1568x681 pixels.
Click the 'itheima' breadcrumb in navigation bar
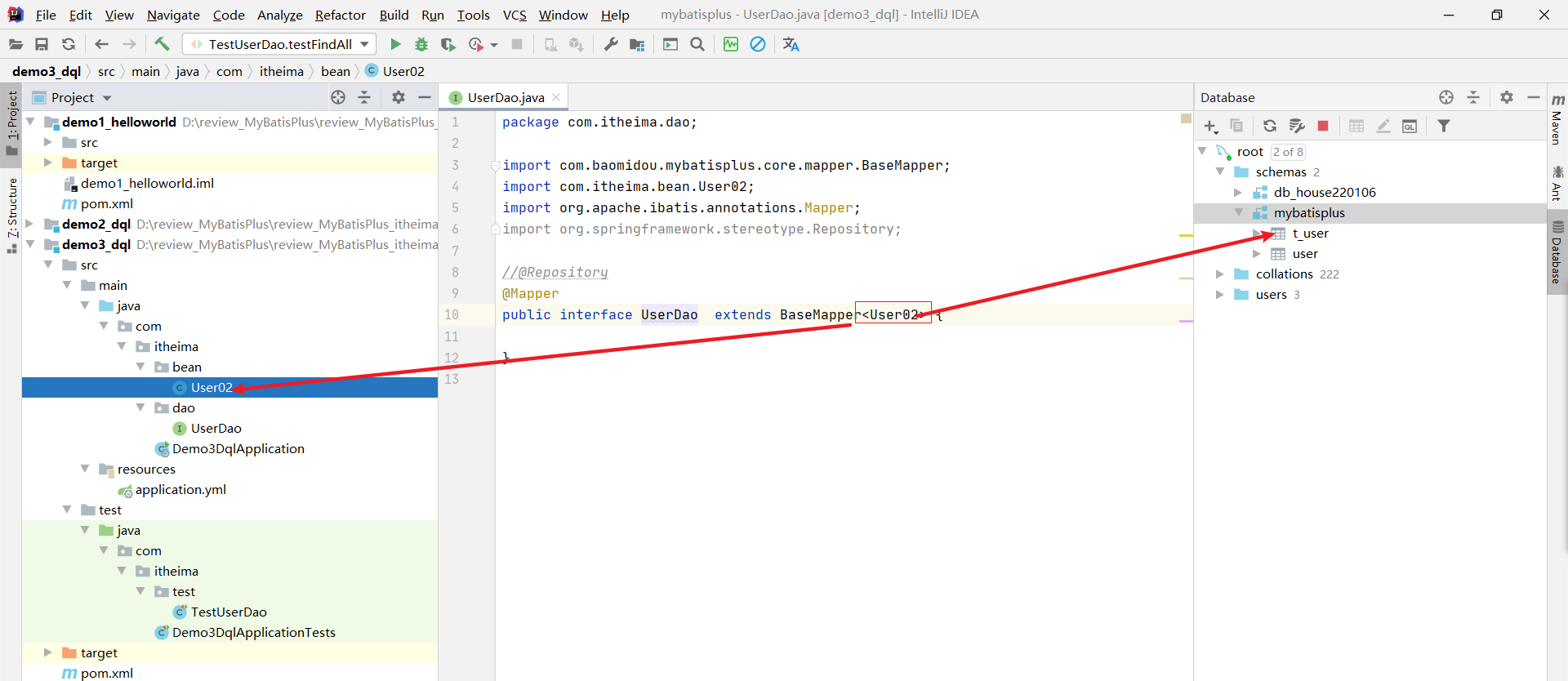click(282, 71)
